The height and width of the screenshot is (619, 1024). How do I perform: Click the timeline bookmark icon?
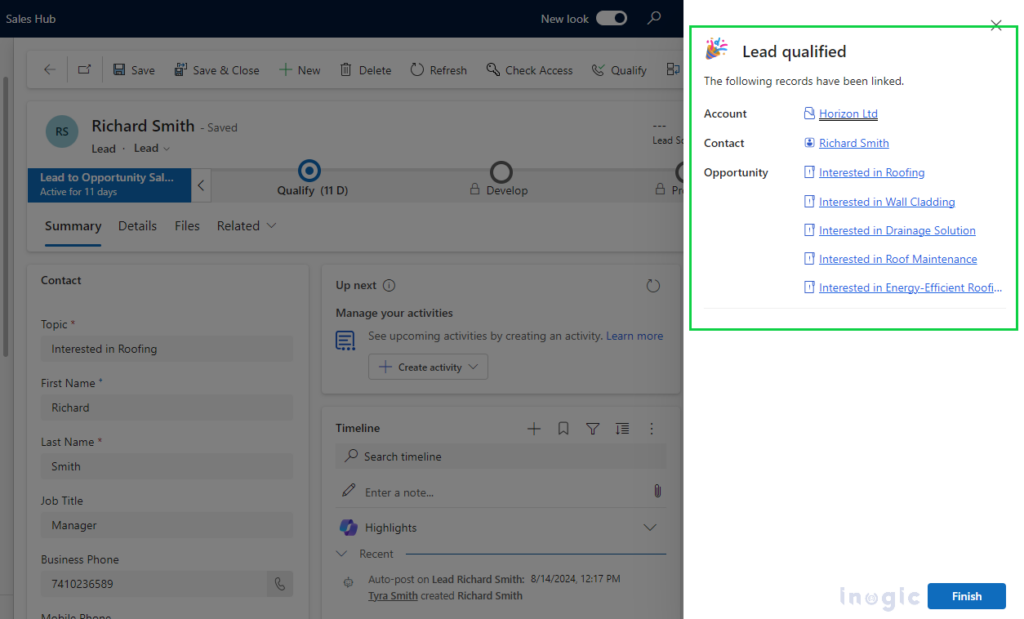coord(563,428)
